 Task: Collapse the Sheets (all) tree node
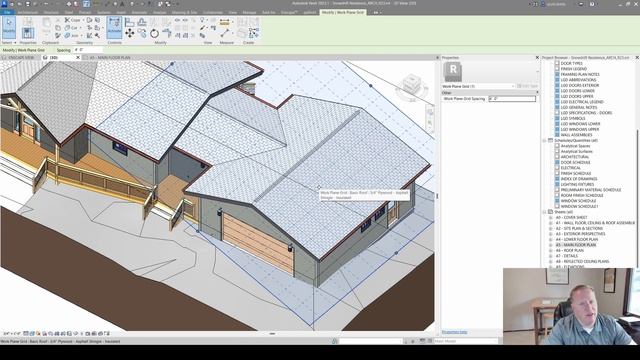[544, 212]
